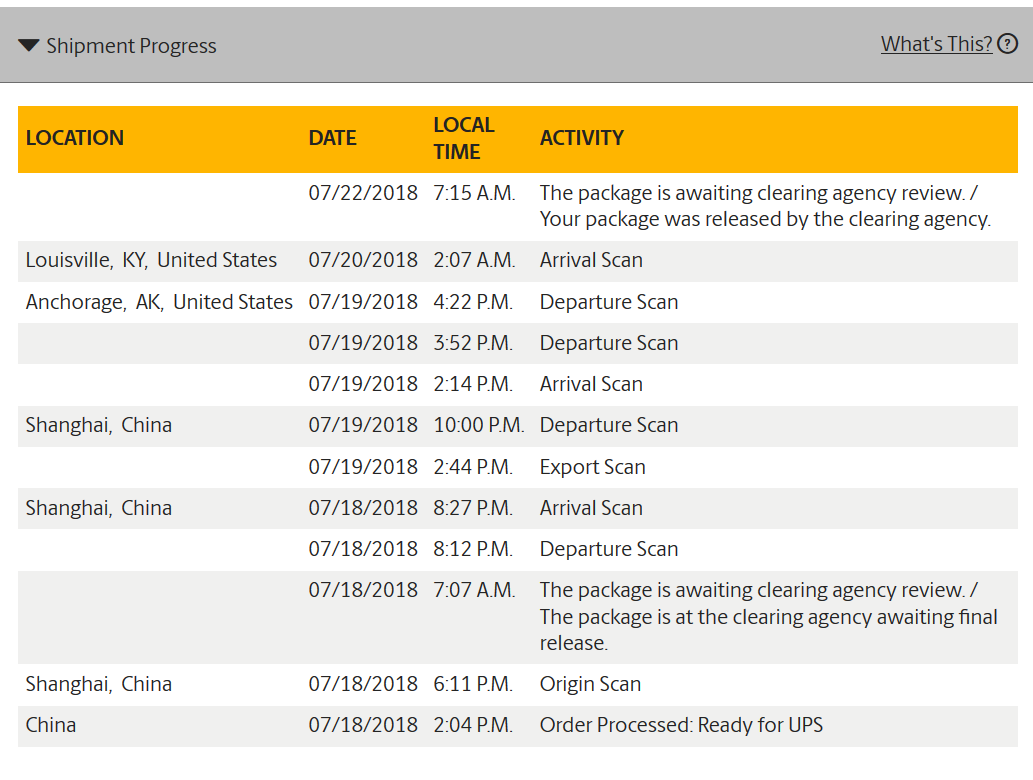Click the question mark help icon
Screen dimensions: 1033x780
pyautogui.click(x=1007, y=44)
